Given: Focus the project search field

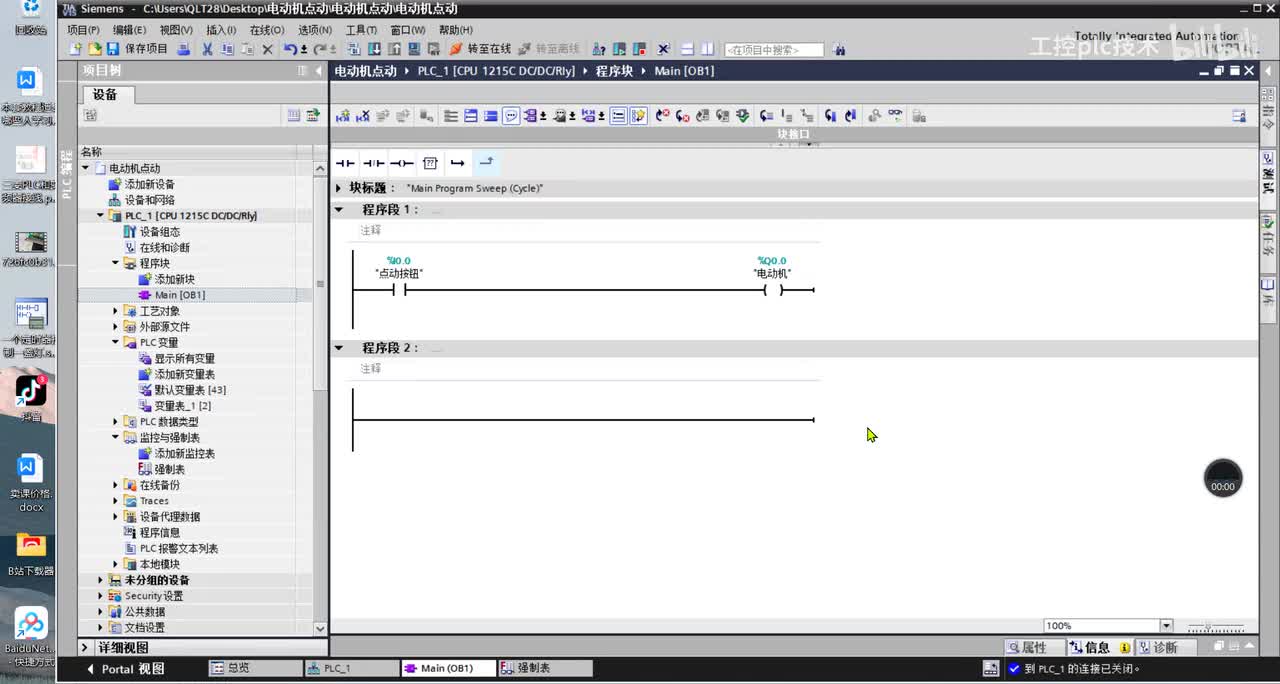Looking at the screenshot, I should (774, 50).
